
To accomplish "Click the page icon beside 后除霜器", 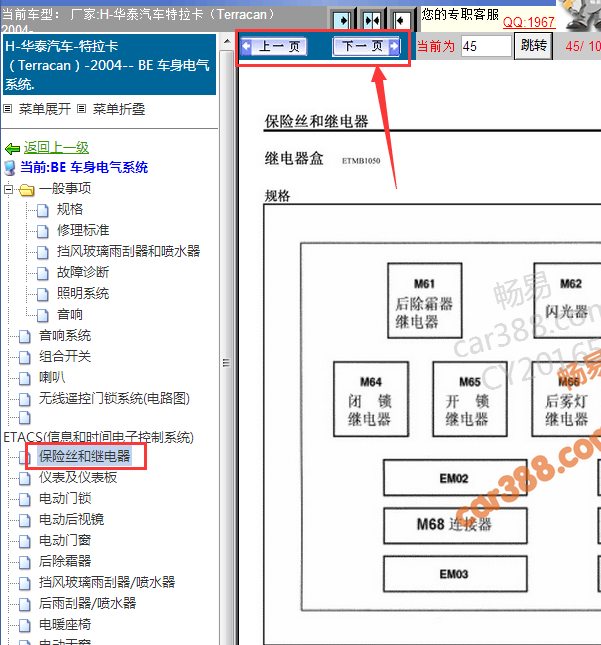I will 25,562.
